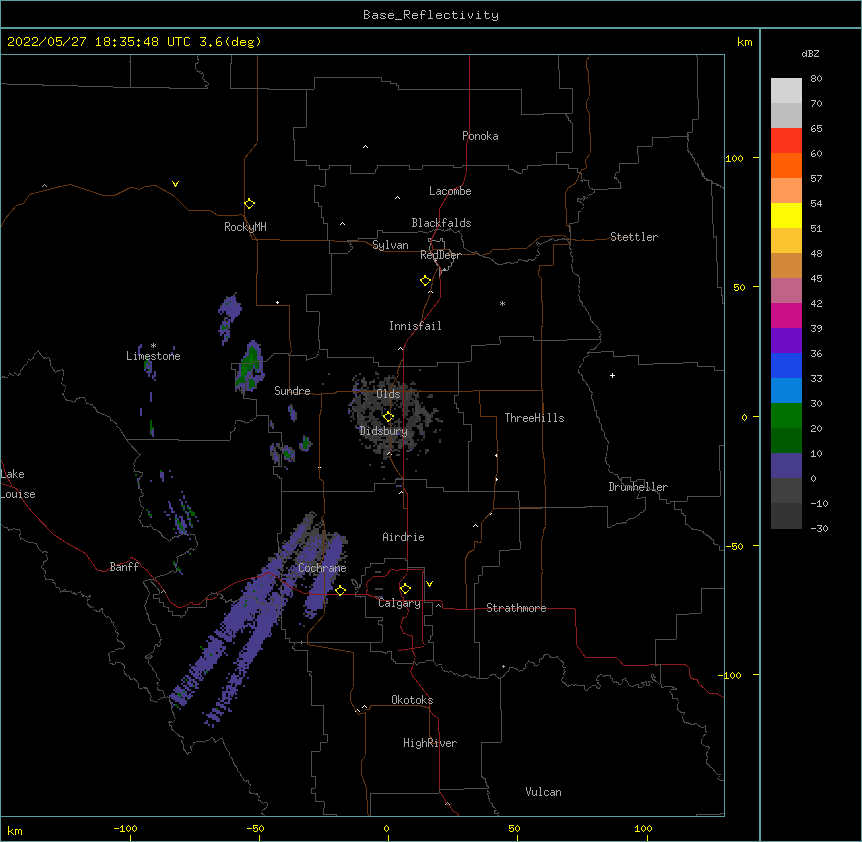This screenshot has height=842, width=862.
Task: Select the Limestone label
Action: point(153,356)
